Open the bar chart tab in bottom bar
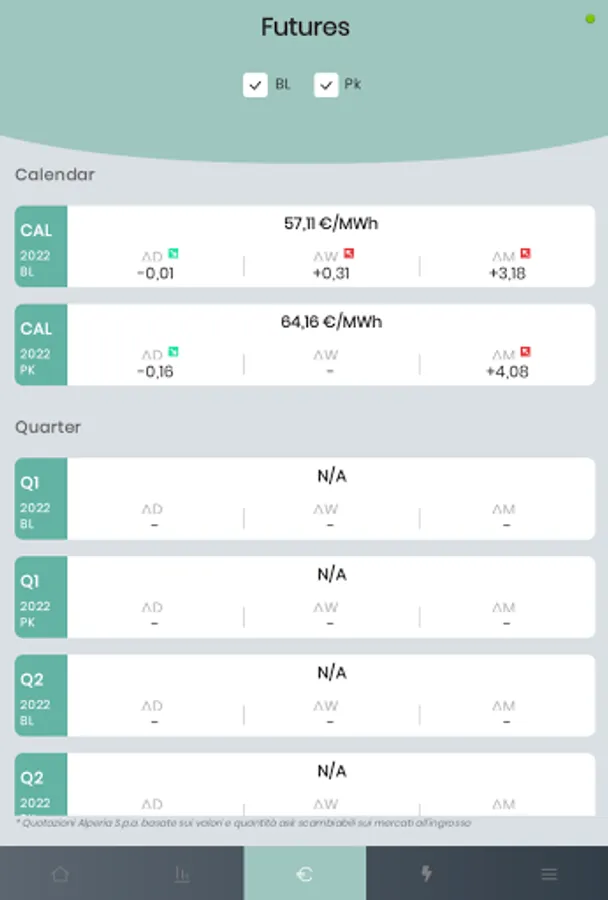 [x=182, y=874]
